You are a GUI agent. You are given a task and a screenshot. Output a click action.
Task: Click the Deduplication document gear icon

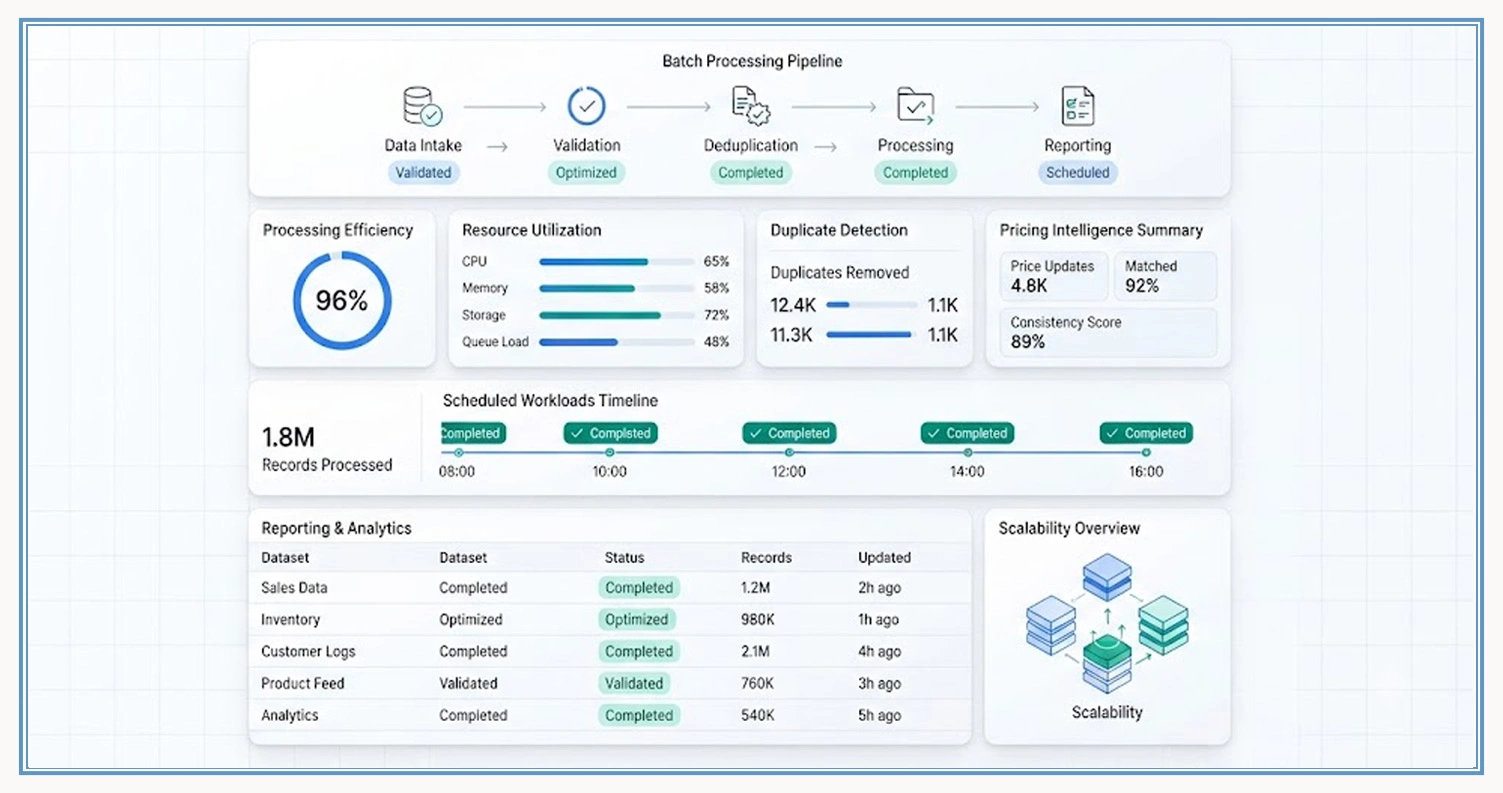(750, 106)
